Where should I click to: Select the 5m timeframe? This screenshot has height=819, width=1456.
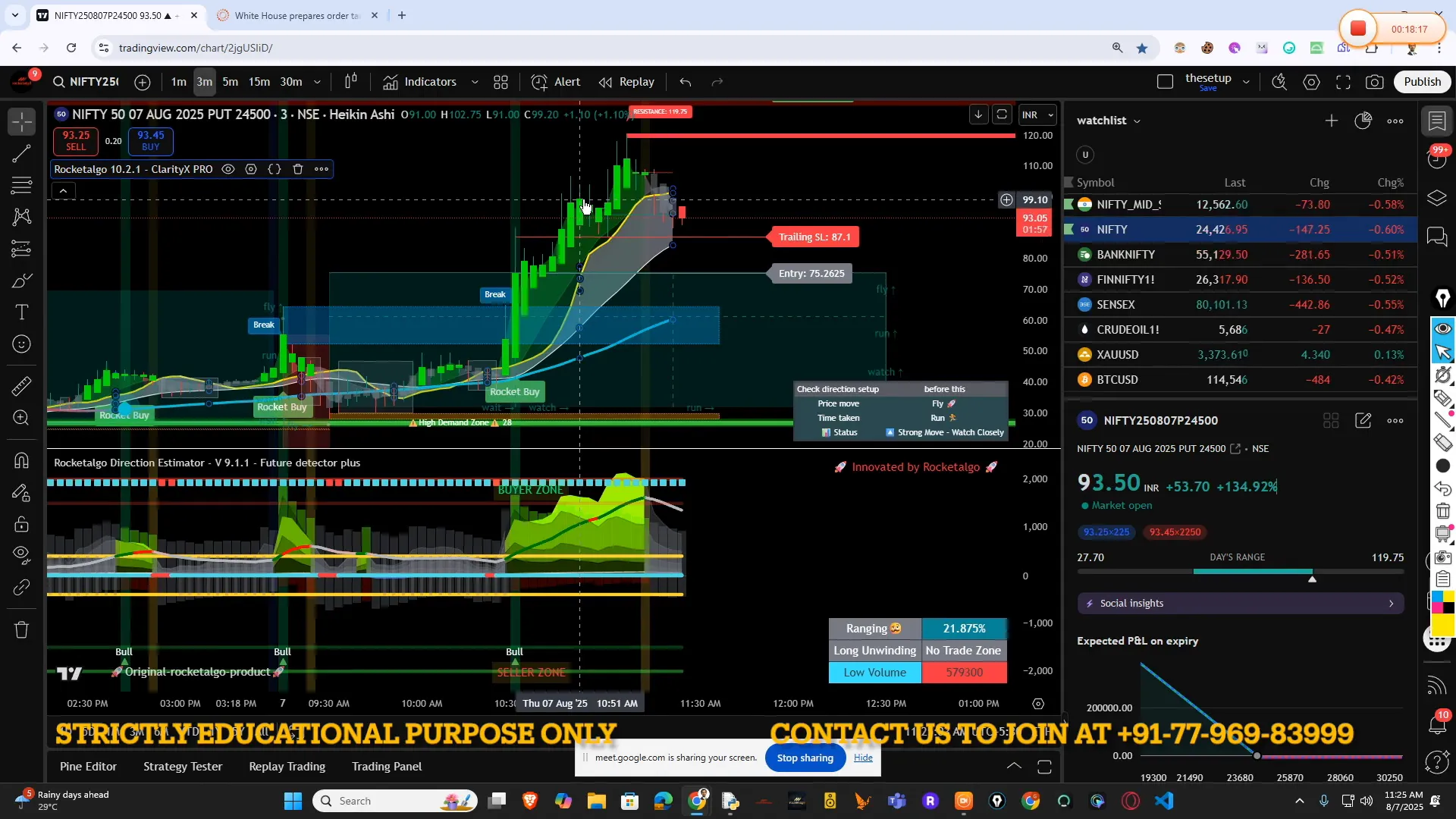click(231, 82)
